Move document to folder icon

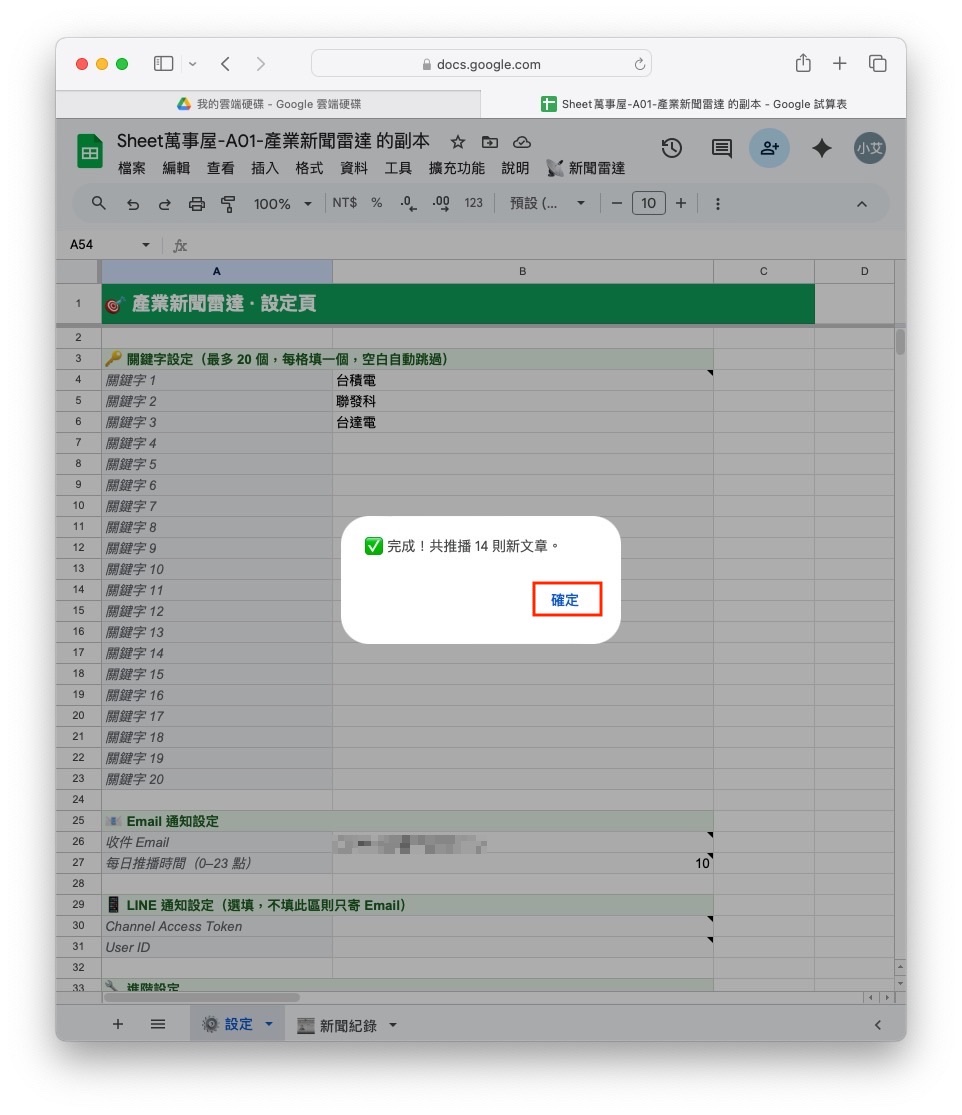[490, 142]
